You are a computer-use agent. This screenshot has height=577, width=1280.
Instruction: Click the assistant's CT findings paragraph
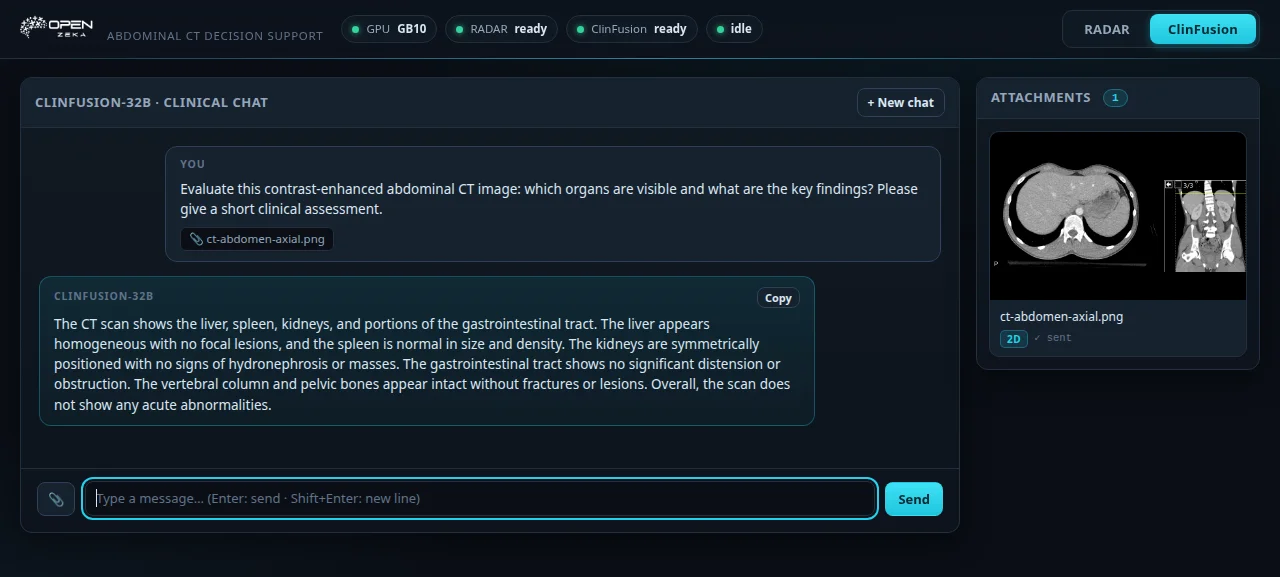click(422, 365)
